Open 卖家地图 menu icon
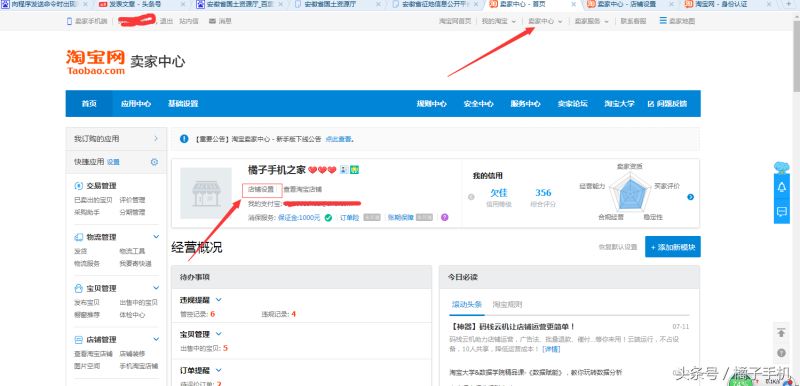The width and height of the screenshot is (800, 386). (663, 21)
